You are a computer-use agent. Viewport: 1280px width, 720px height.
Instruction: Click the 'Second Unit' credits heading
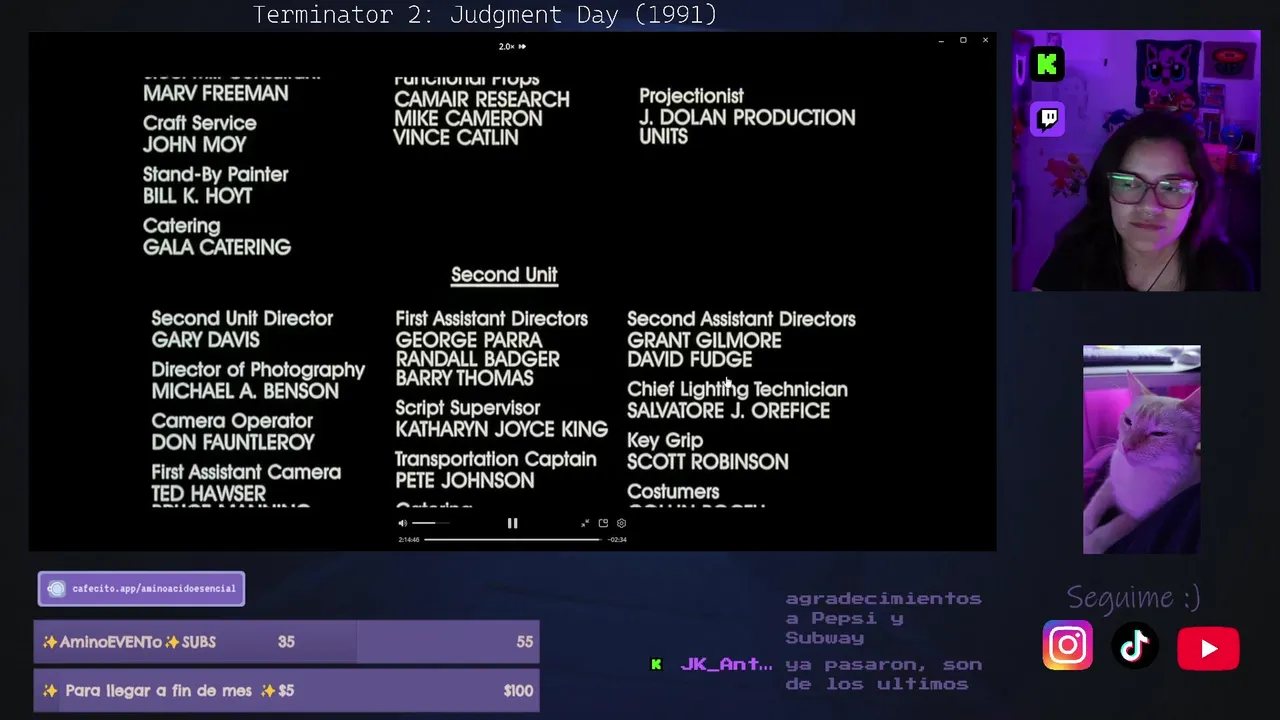pos(504,274)
